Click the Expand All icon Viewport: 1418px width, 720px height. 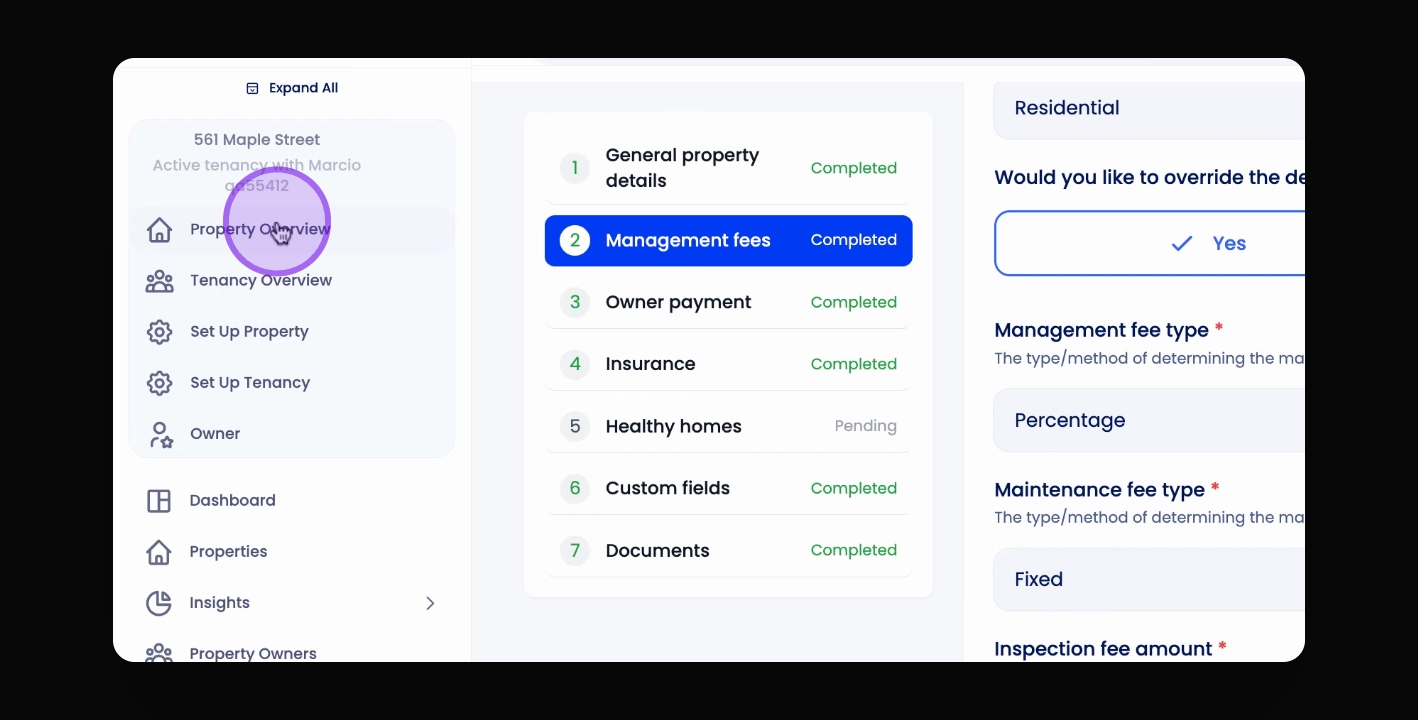tap(252, 88)
